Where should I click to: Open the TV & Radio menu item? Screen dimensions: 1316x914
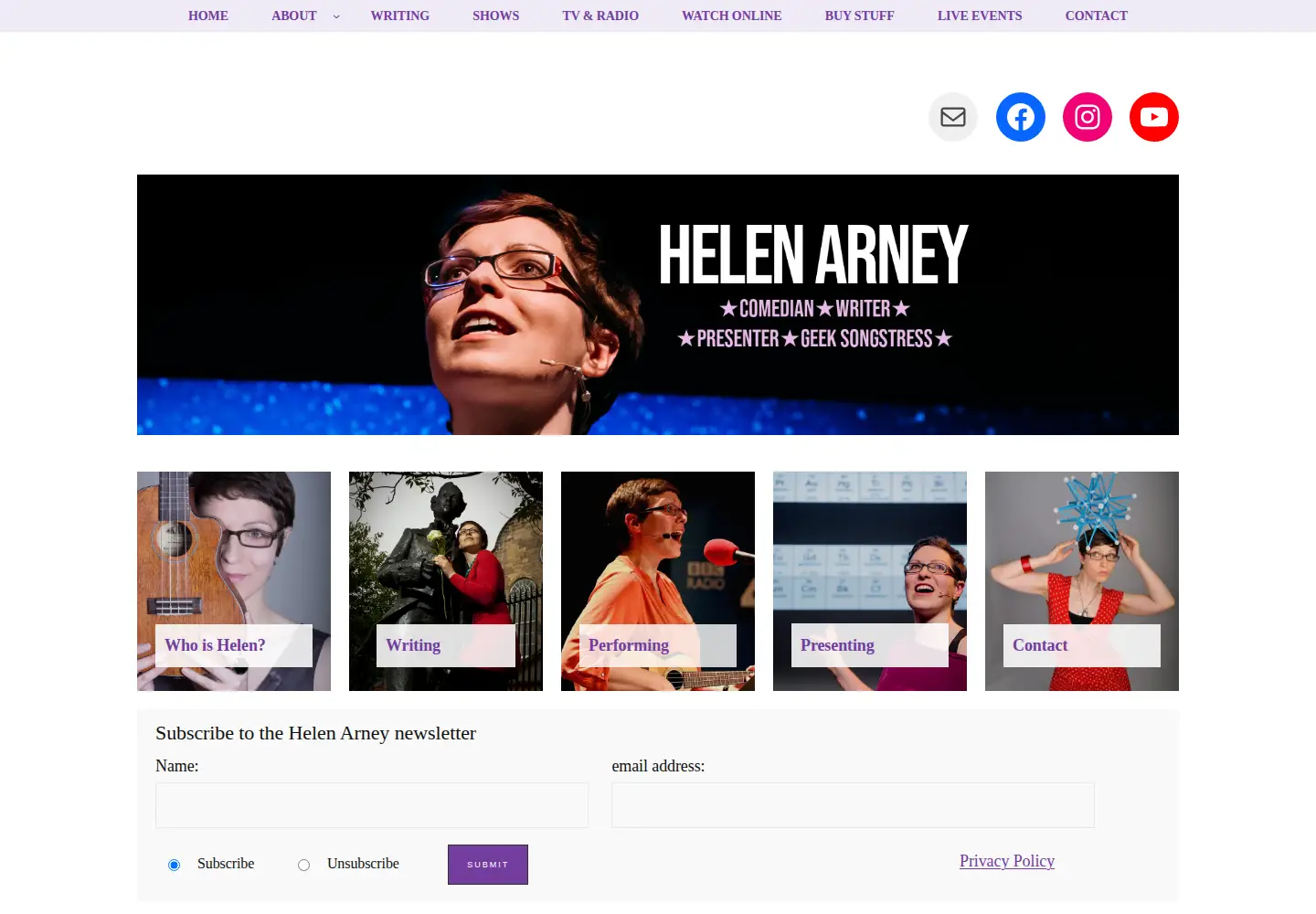tap(600, 16)
